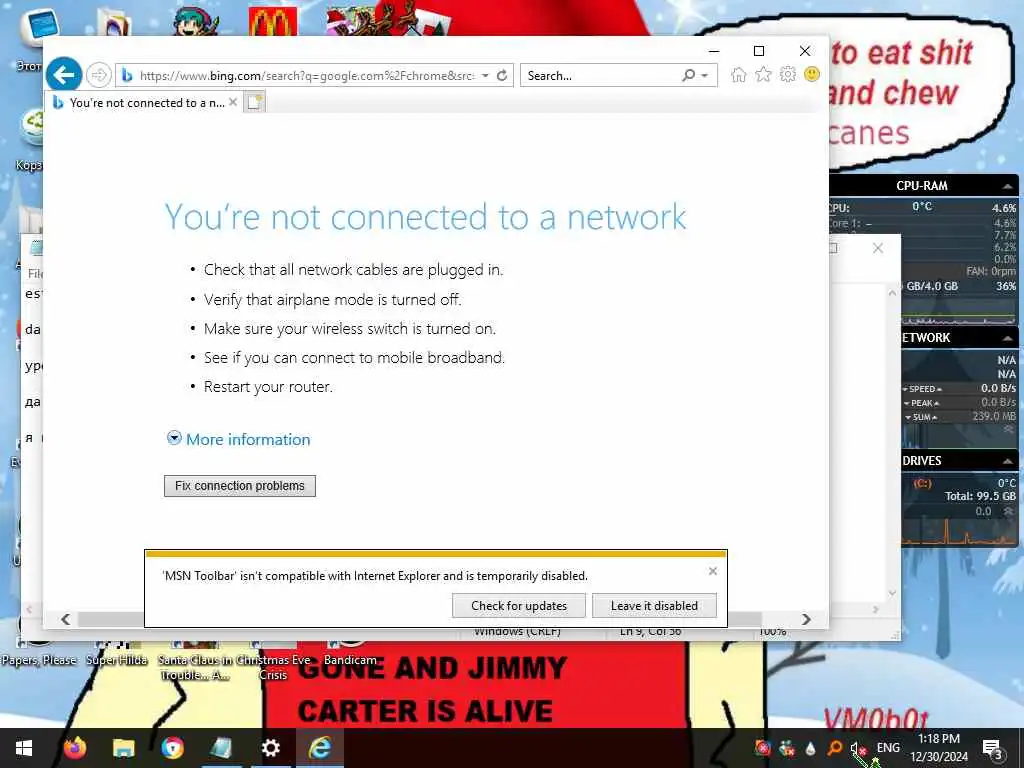The width and height of the screenshot is (1024, 768).
Task: Click Internet Explorer taskbar icon
Action: click(x=320, y=748)
